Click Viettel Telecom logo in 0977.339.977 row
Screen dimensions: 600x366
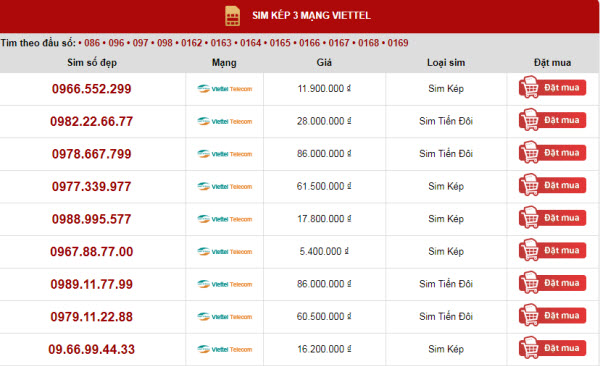(x=225, y=186)
